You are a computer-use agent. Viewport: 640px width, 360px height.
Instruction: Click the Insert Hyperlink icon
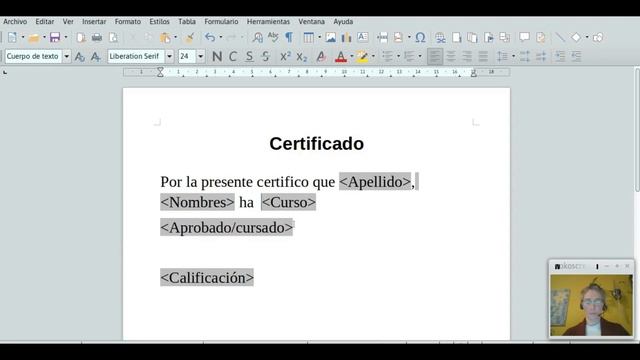(x=440, y=38)
